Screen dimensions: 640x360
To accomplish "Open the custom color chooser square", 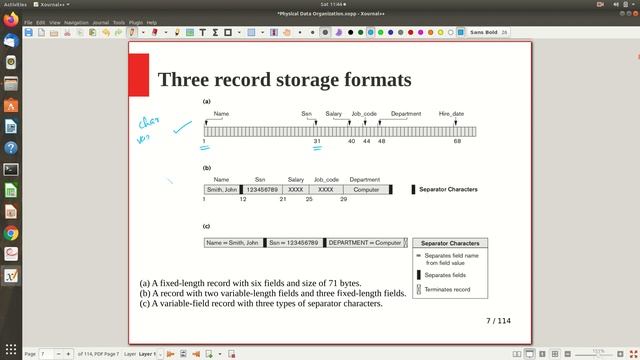I will coord(461,33).
